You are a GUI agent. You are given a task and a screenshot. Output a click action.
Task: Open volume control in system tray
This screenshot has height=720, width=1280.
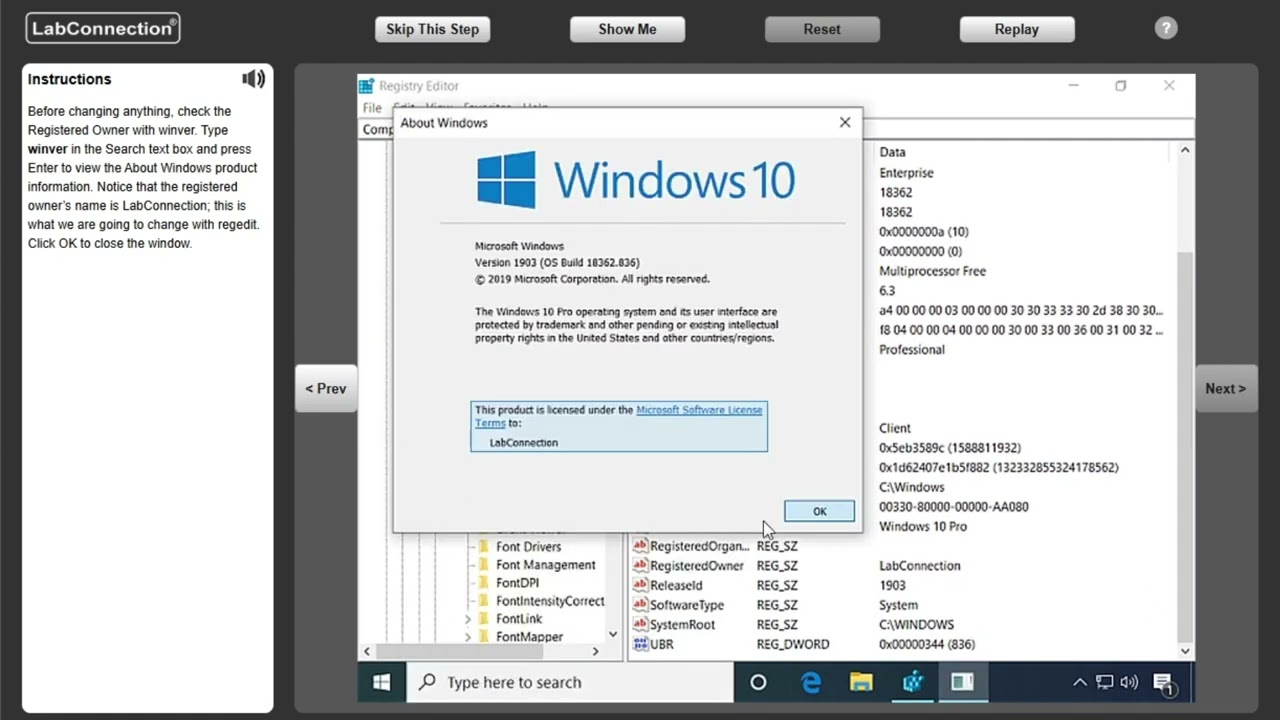(x=1130, y=682)
